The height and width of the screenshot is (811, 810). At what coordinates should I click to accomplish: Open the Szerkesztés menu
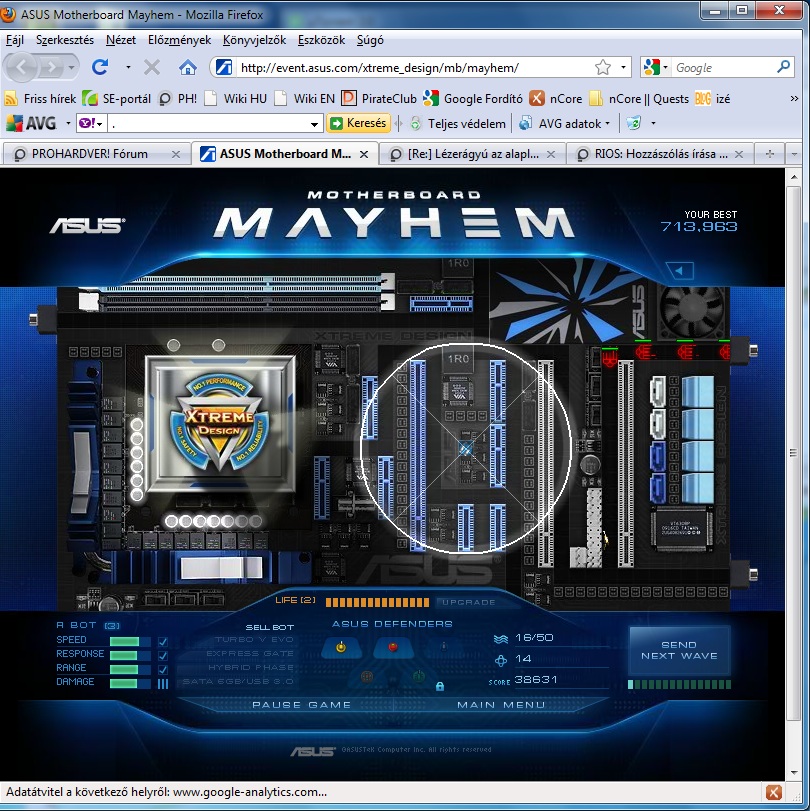(65, 40)
